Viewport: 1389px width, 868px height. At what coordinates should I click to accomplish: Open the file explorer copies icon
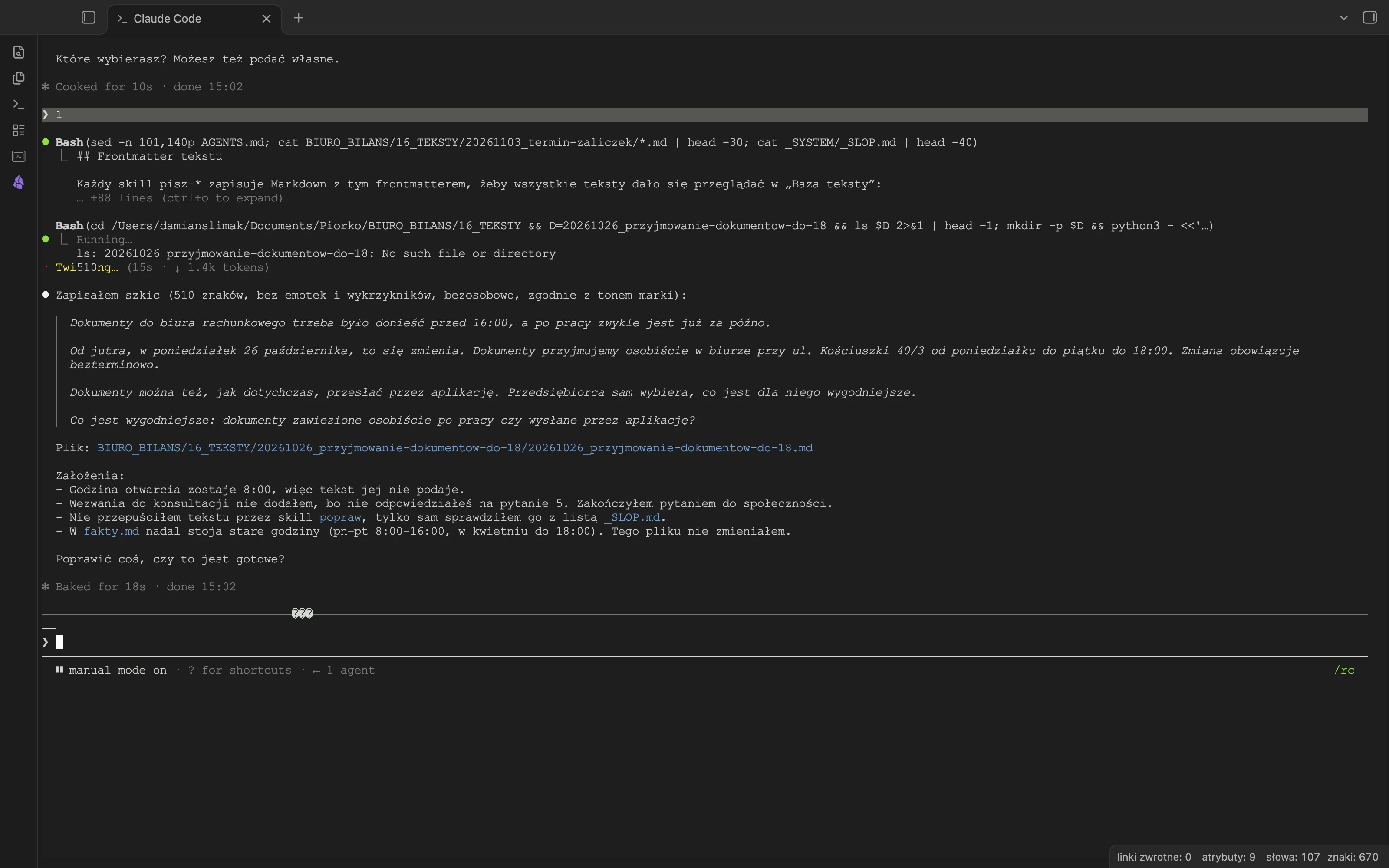pyautogui.click(x=18, y=78)
